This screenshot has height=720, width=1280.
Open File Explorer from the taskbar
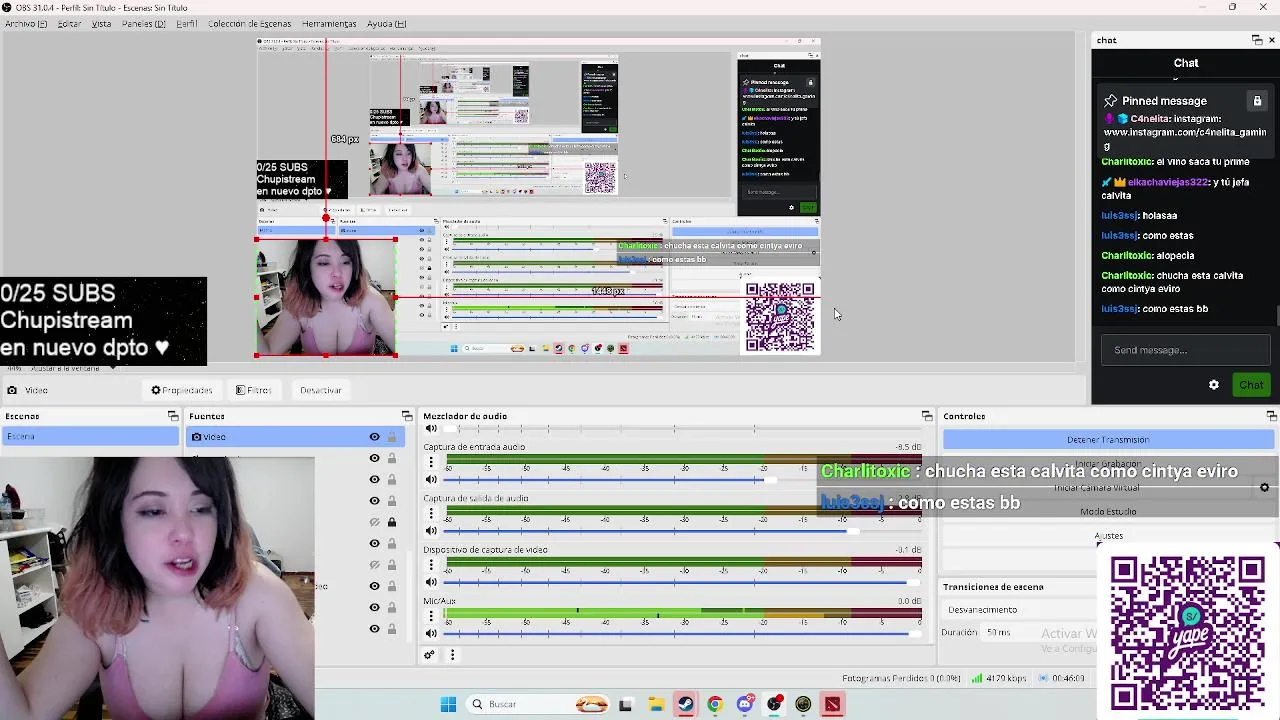[656, 704]
